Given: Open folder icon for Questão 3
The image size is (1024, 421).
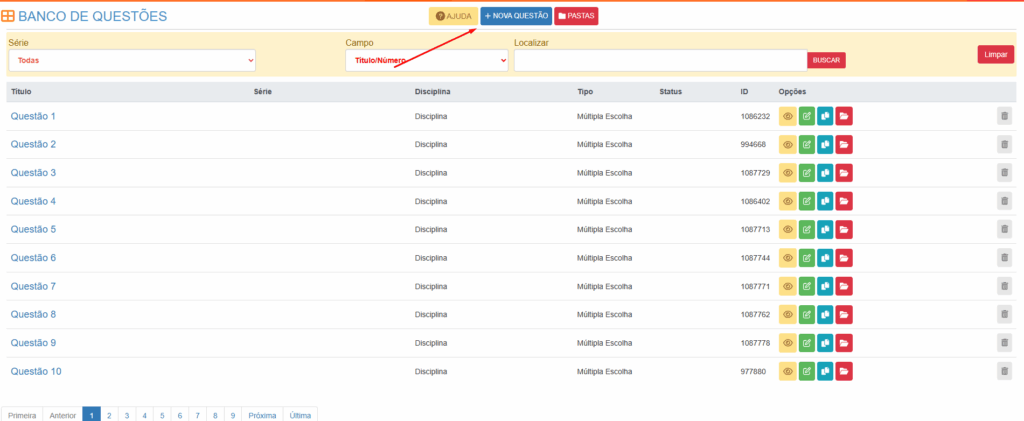Looking at the screenshot, I should [844, 173].
